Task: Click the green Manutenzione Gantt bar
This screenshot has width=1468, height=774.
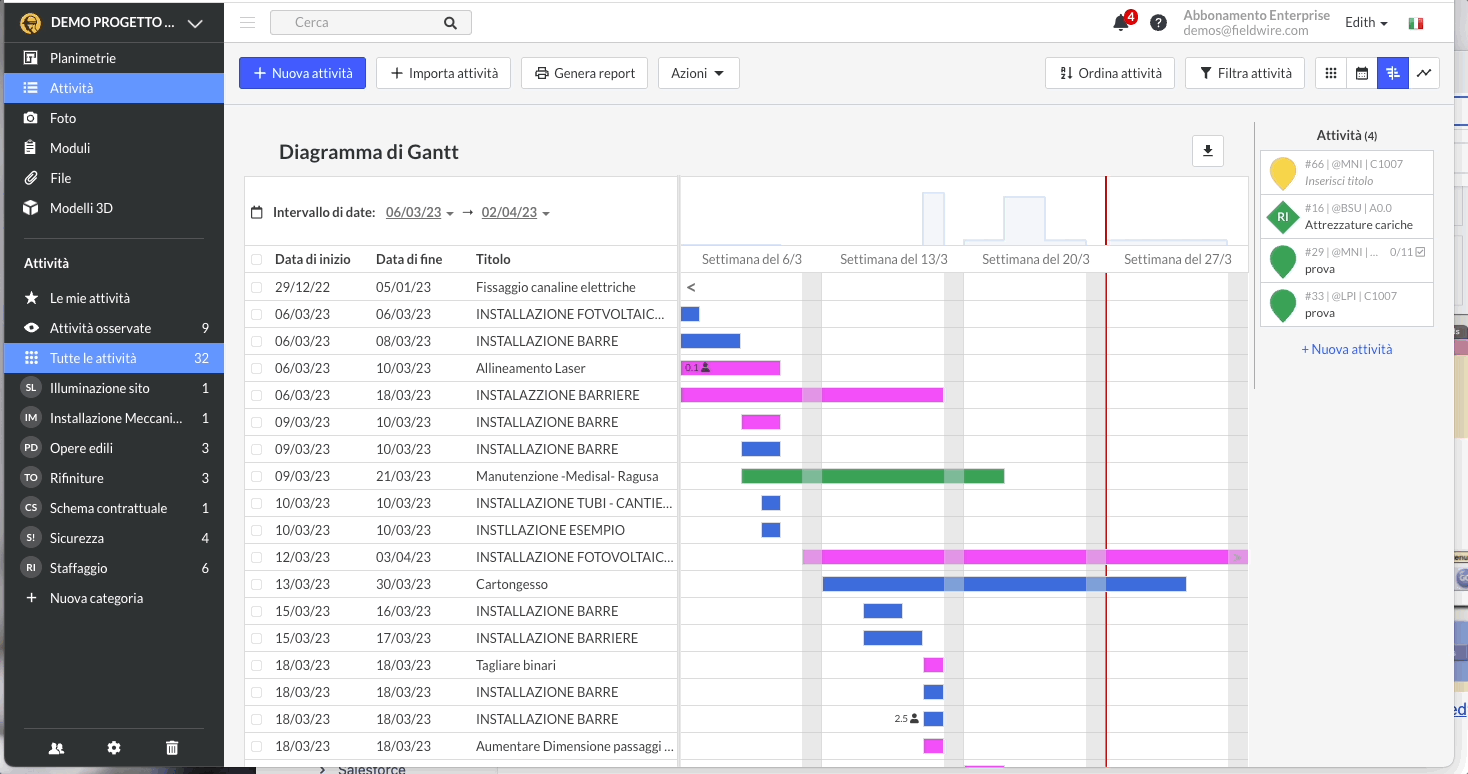Action: [x=872, y=476]
